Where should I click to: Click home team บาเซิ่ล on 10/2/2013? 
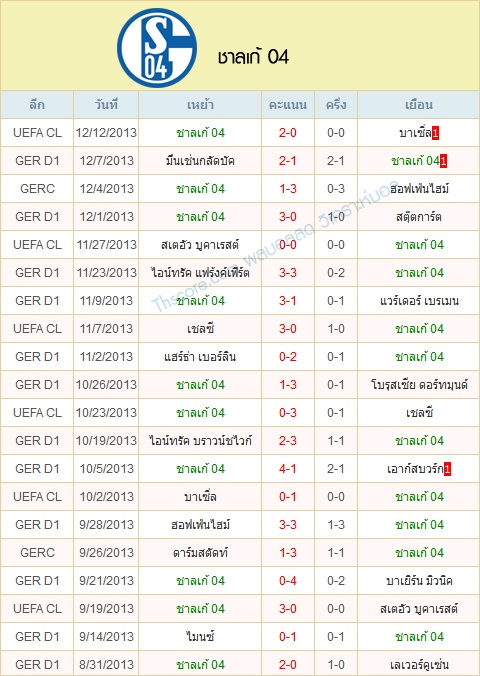200,497
